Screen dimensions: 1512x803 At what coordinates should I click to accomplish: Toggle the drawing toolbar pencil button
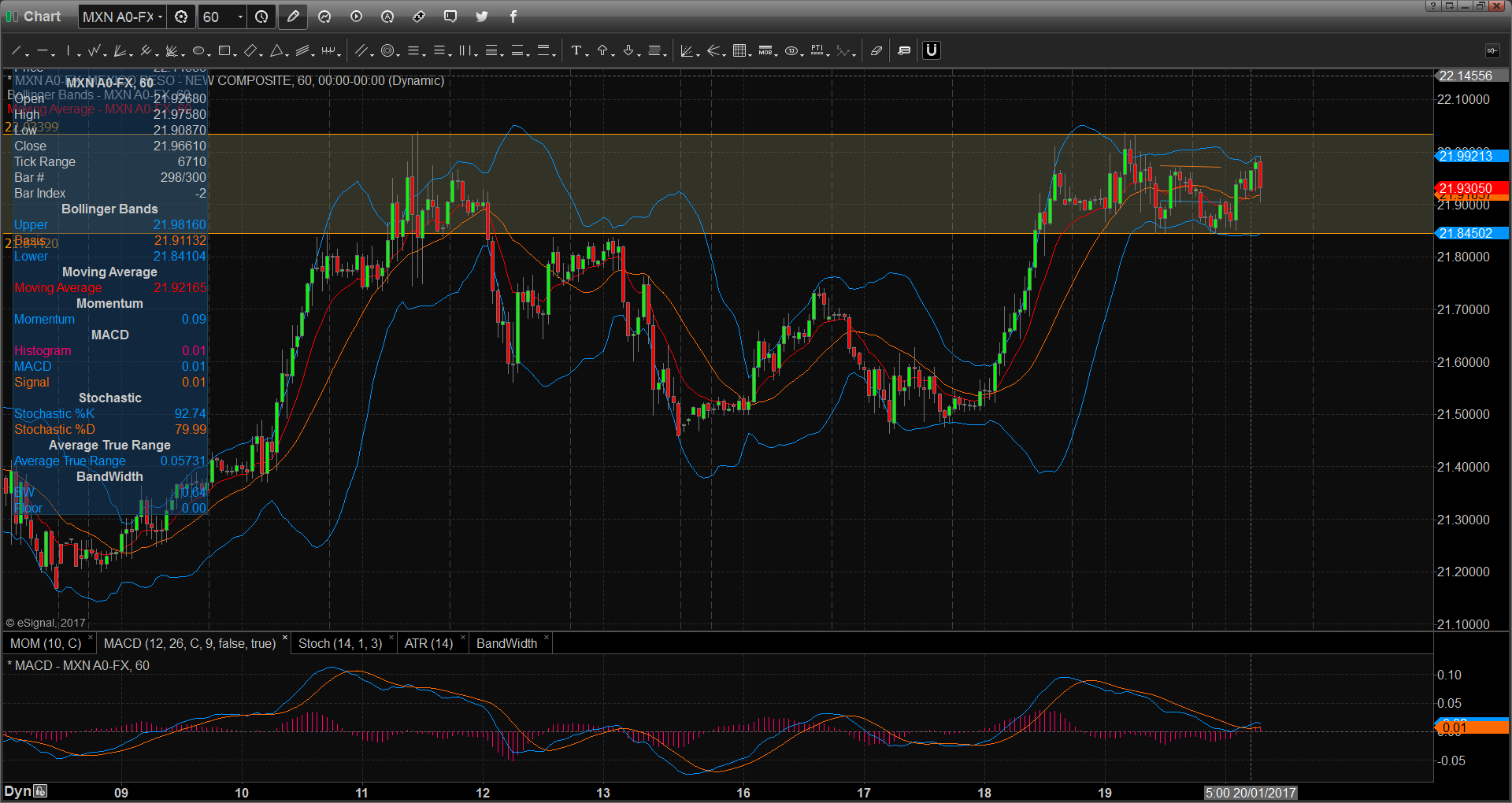[x=293, y=17]
